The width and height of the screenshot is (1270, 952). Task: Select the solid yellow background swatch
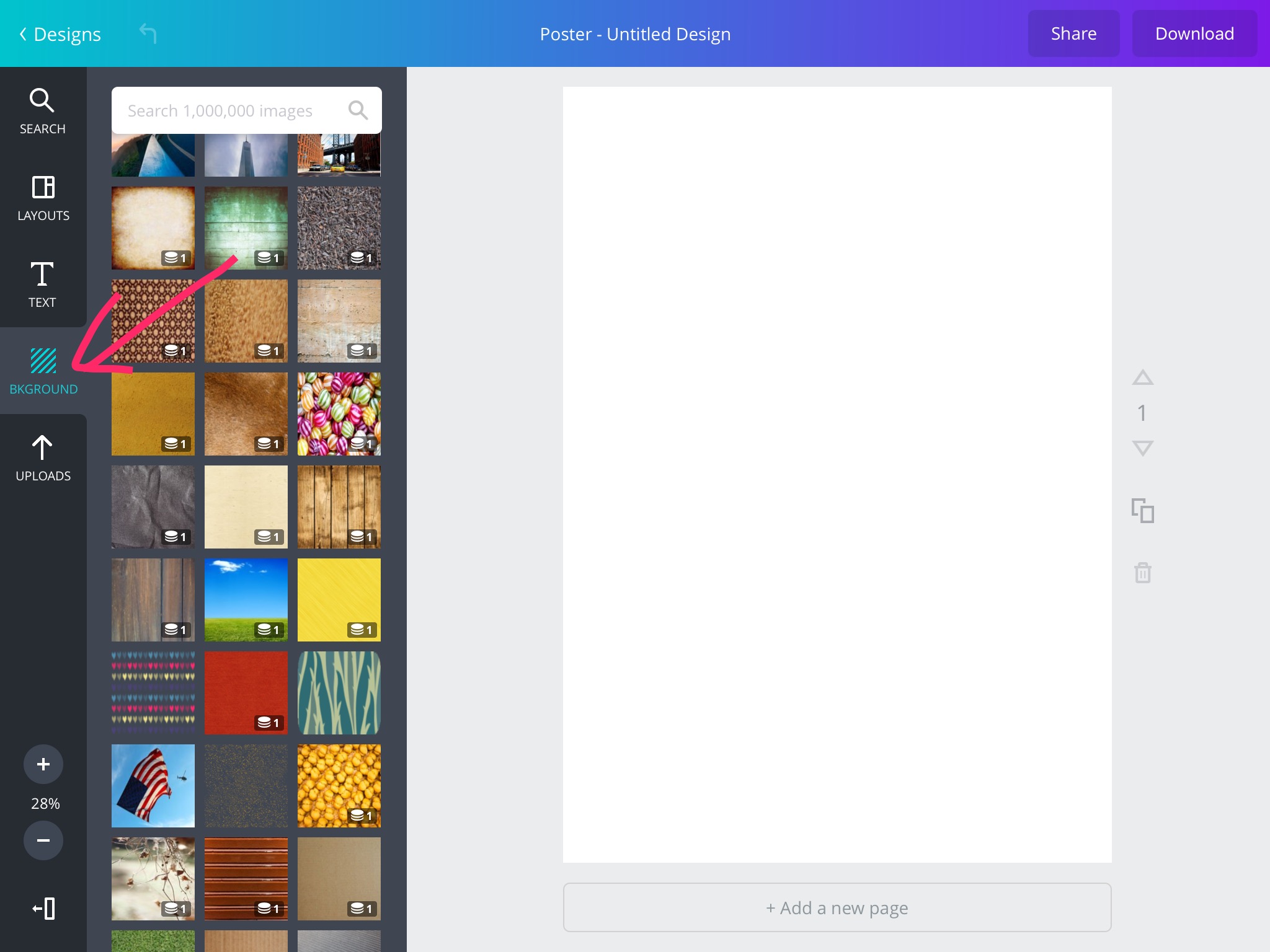(339, 599)
